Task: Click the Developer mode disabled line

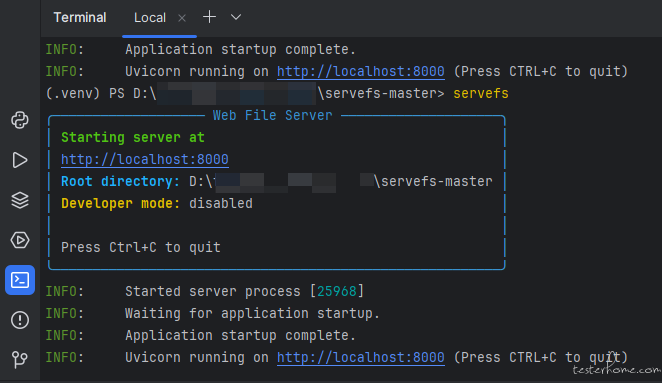Action: (157, 204)
